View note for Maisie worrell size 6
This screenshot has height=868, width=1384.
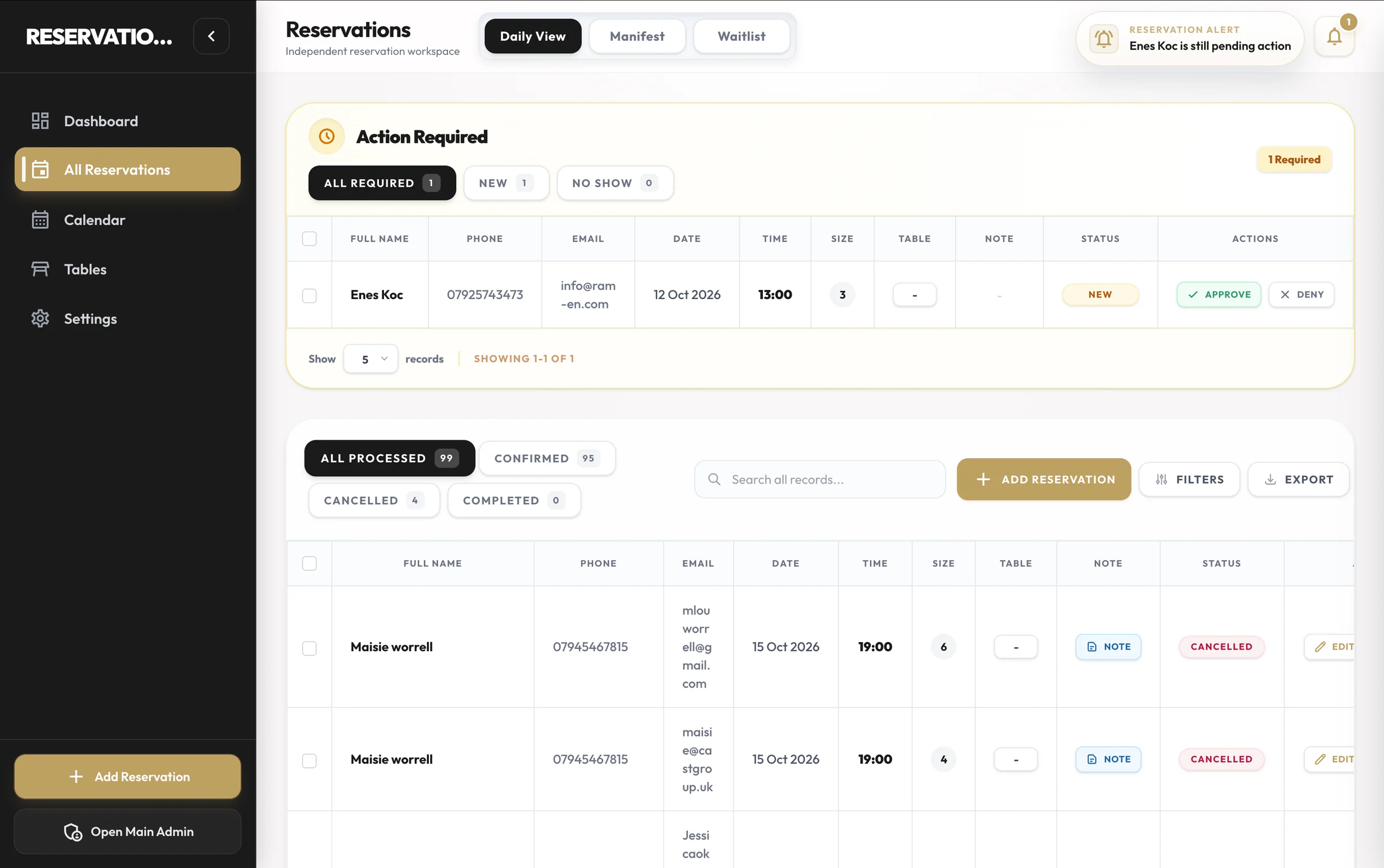(x=1108, y=647)
